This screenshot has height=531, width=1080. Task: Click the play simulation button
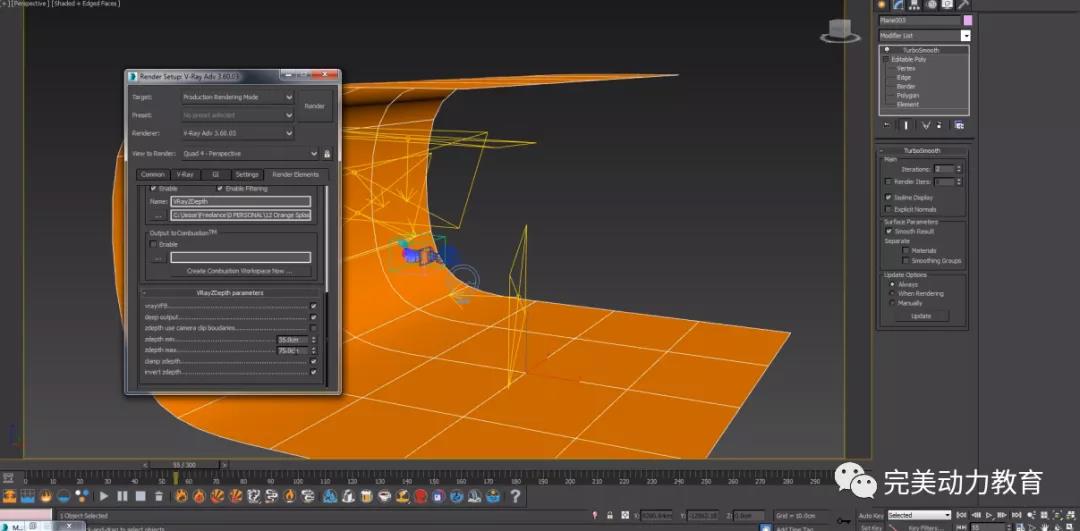pos(104,496)
